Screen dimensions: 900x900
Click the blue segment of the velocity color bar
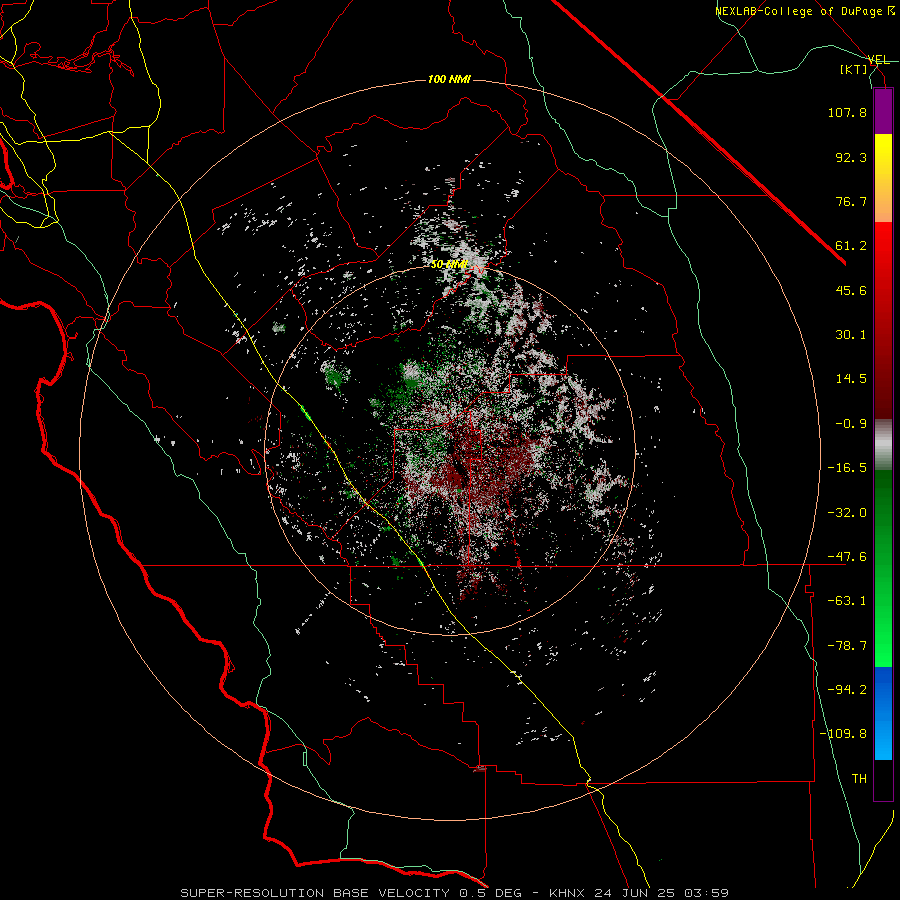(883, 713)
